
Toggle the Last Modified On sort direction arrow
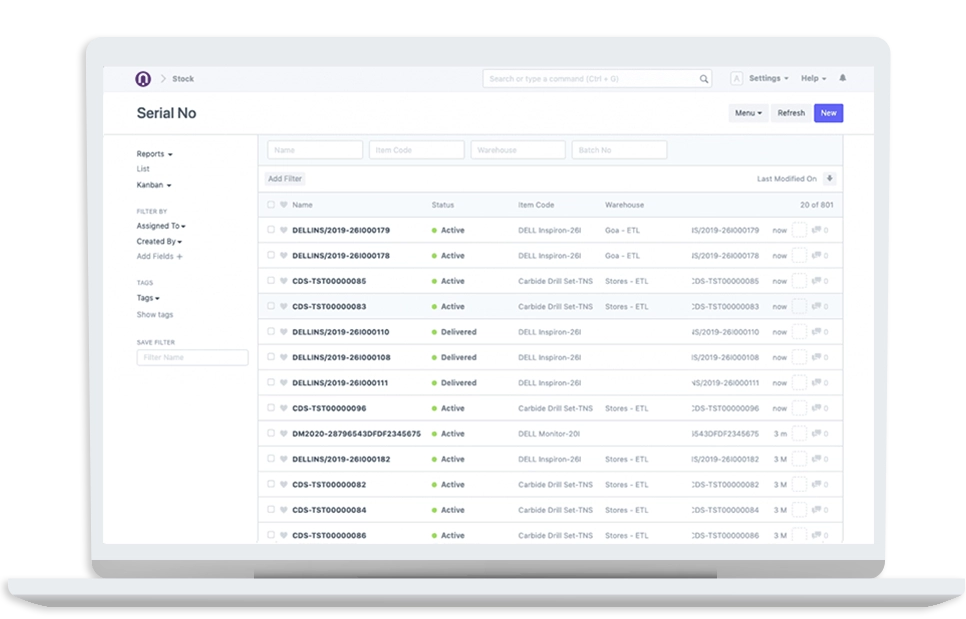click(830, 178)
